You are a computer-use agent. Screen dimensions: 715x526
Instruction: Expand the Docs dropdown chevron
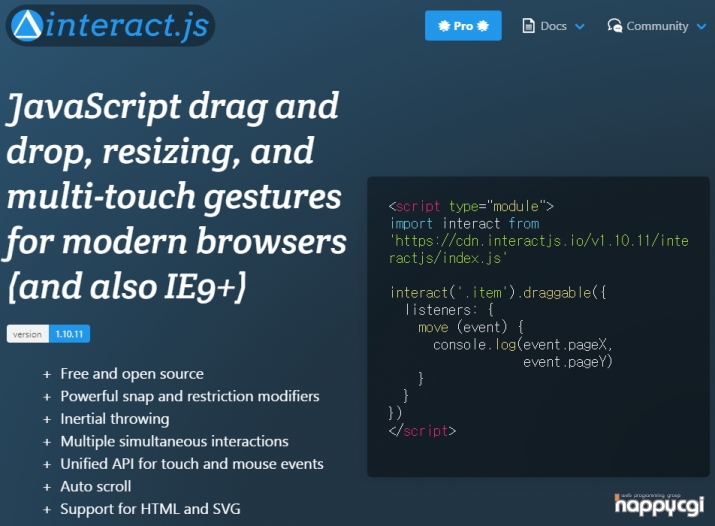pyautogui.click(x=580, y=26)
